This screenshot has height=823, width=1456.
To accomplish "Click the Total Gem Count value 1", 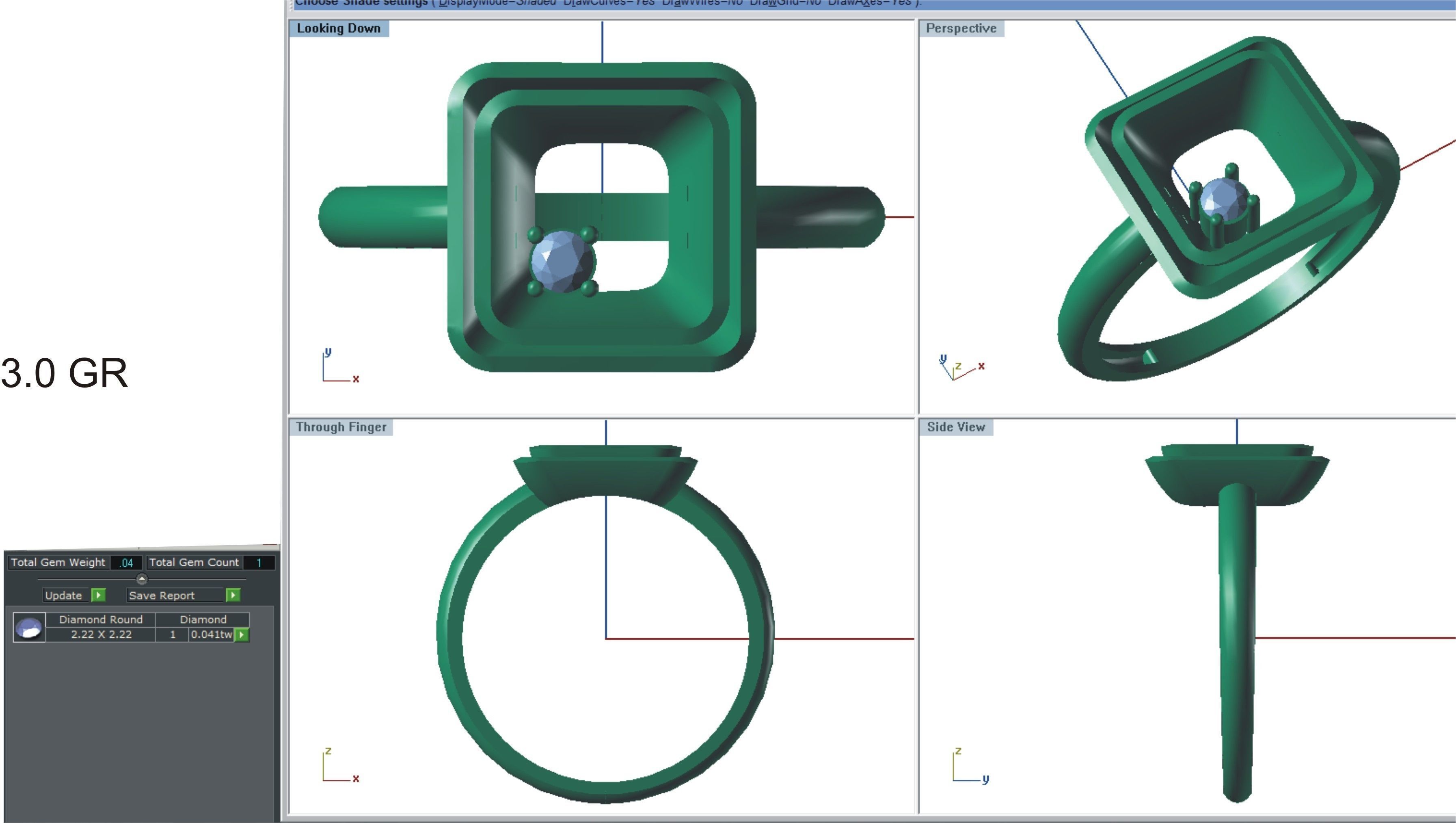I will tap(259, 563).
